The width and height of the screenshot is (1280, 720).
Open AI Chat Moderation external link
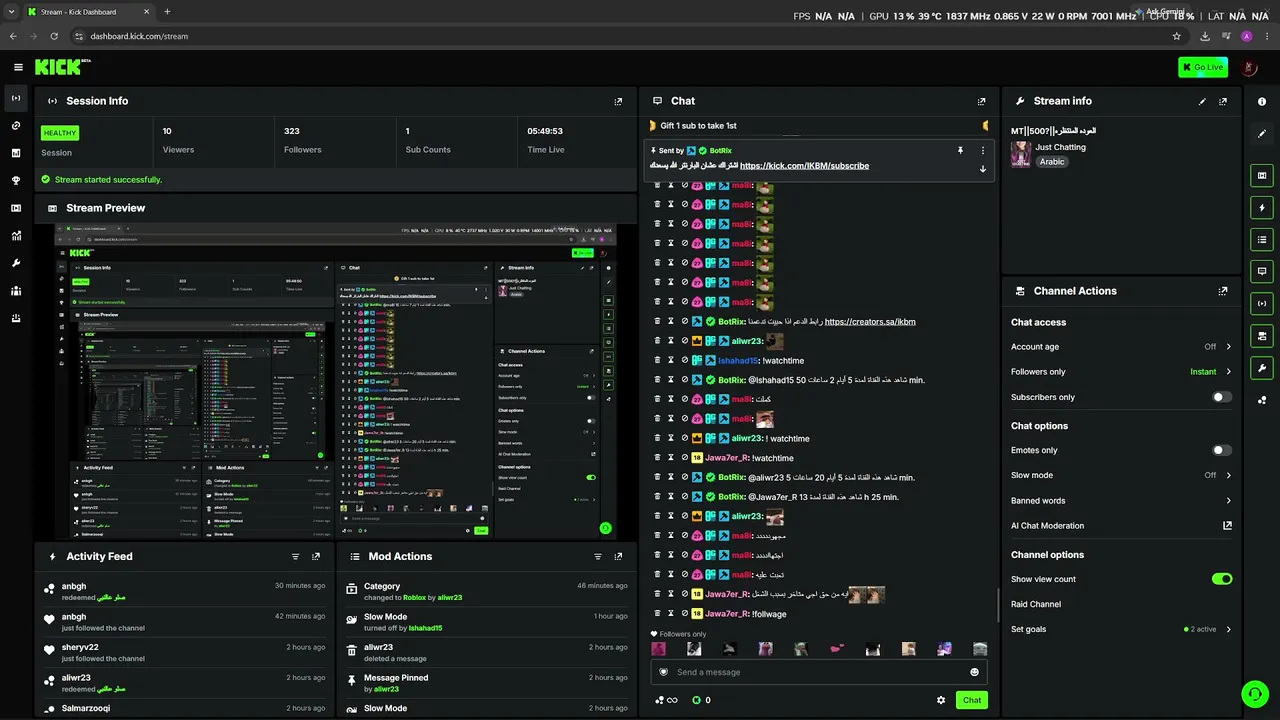point(1227,525)
